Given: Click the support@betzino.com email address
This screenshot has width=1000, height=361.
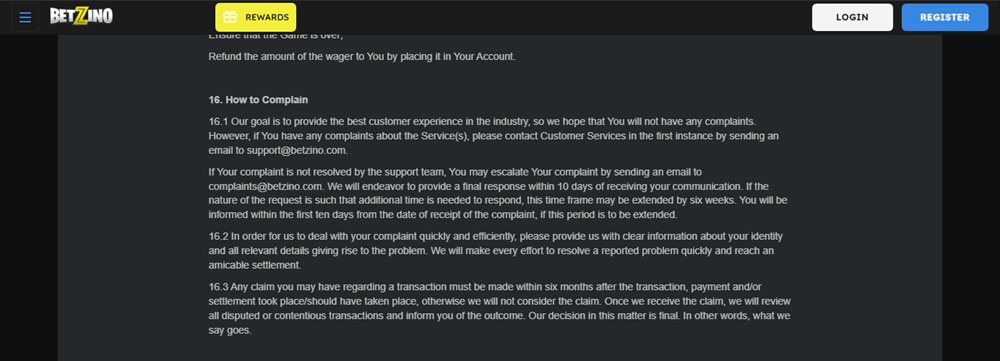Looking at the screenshot, I should coord(297,151).
